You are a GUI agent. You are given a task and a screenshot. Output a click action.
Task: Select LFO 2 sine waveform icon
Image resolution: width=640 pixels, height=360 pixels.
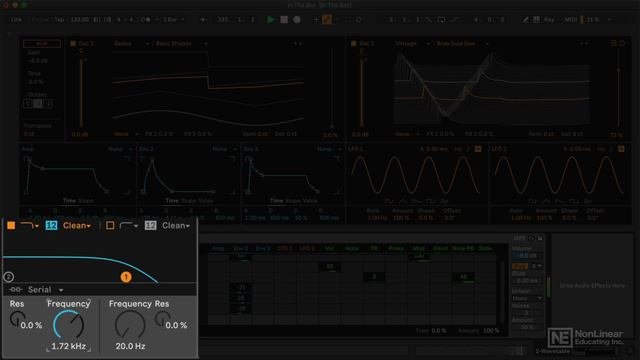(532, 201)
